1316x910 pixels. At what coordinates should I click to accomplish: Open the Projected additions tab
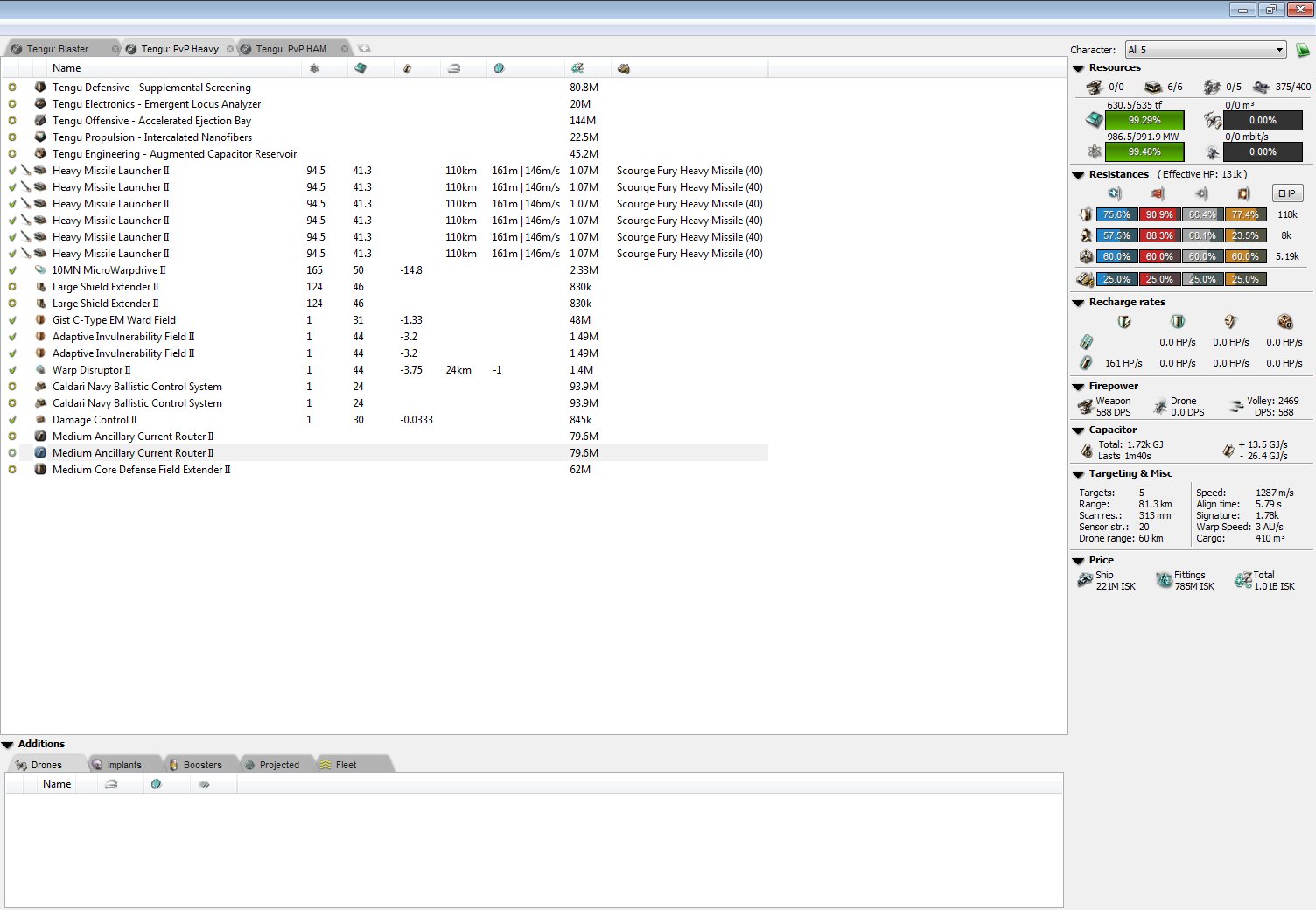(279, 765)
